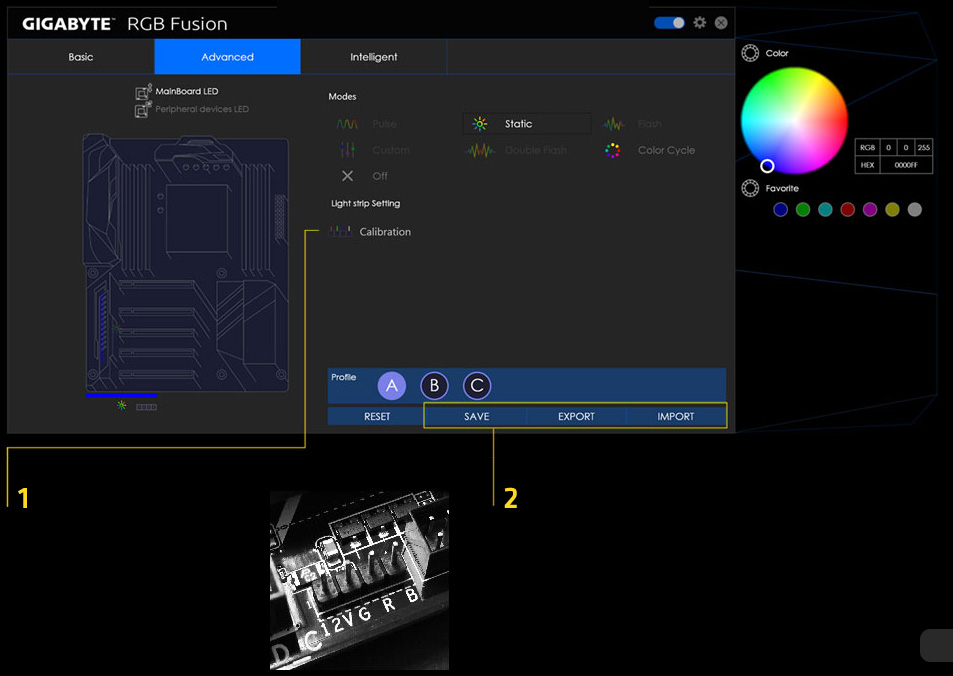The image size is (953, 676).
Task: Click the RESET button
Action: point(377,416)
